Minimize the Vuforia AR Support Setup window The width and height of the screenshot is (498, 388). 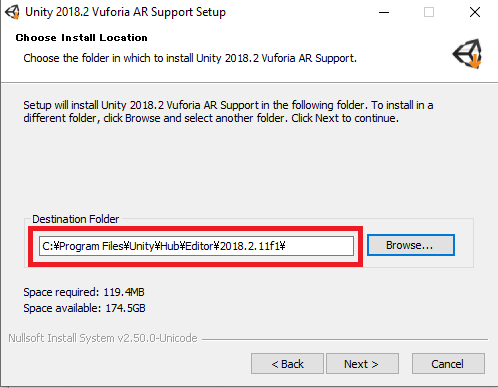(384, 12)
